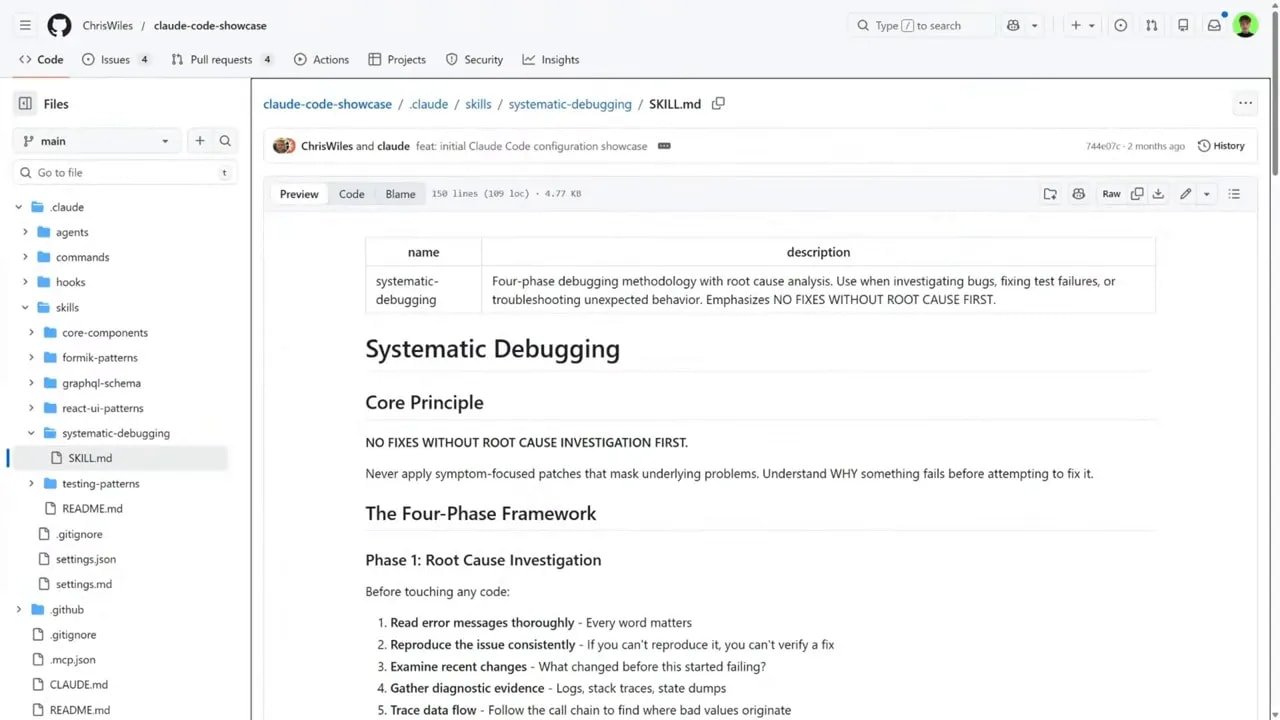
Task: Edit the file using the pencil icon
Action: pos(1185,193)
